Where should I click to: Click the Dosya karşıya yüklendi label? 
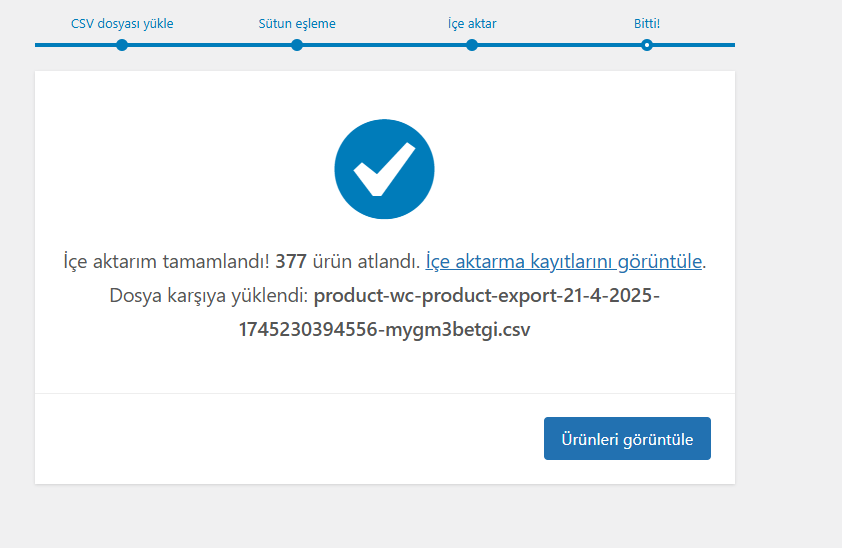(208, 296)
